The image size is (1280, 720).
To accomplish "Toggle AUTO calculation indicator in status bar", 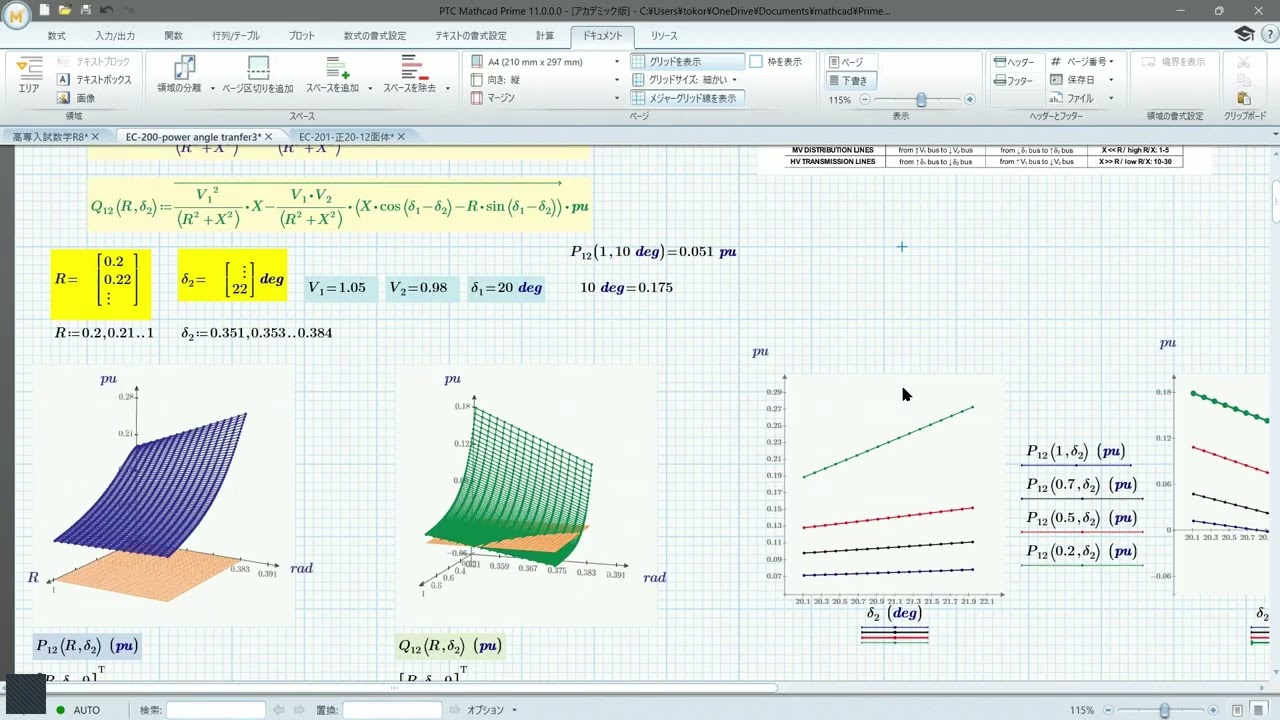I will pyautogui.click(x=78, y=710).
